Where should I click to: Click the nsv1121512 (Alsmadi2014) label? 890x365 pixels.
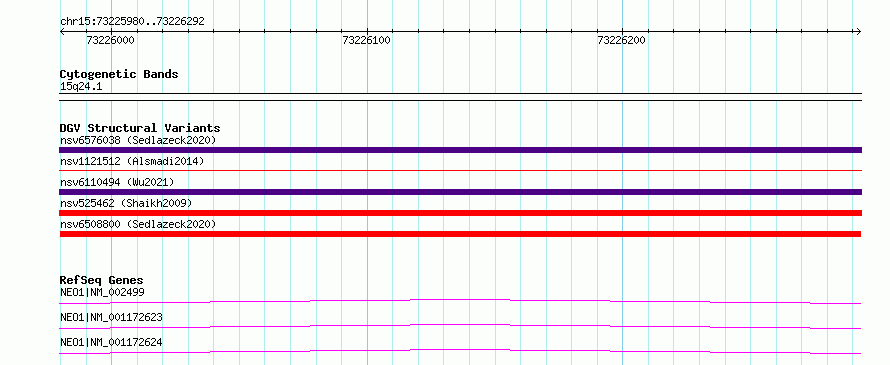[132, 161]
